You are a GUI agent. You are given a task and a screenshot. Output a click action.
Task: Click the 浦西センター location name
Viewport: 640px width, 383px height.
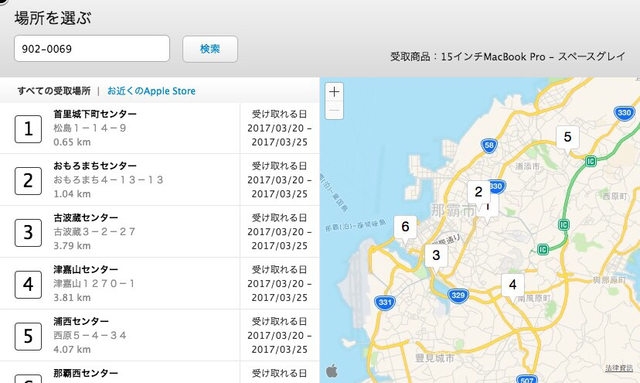click(81, 321)
